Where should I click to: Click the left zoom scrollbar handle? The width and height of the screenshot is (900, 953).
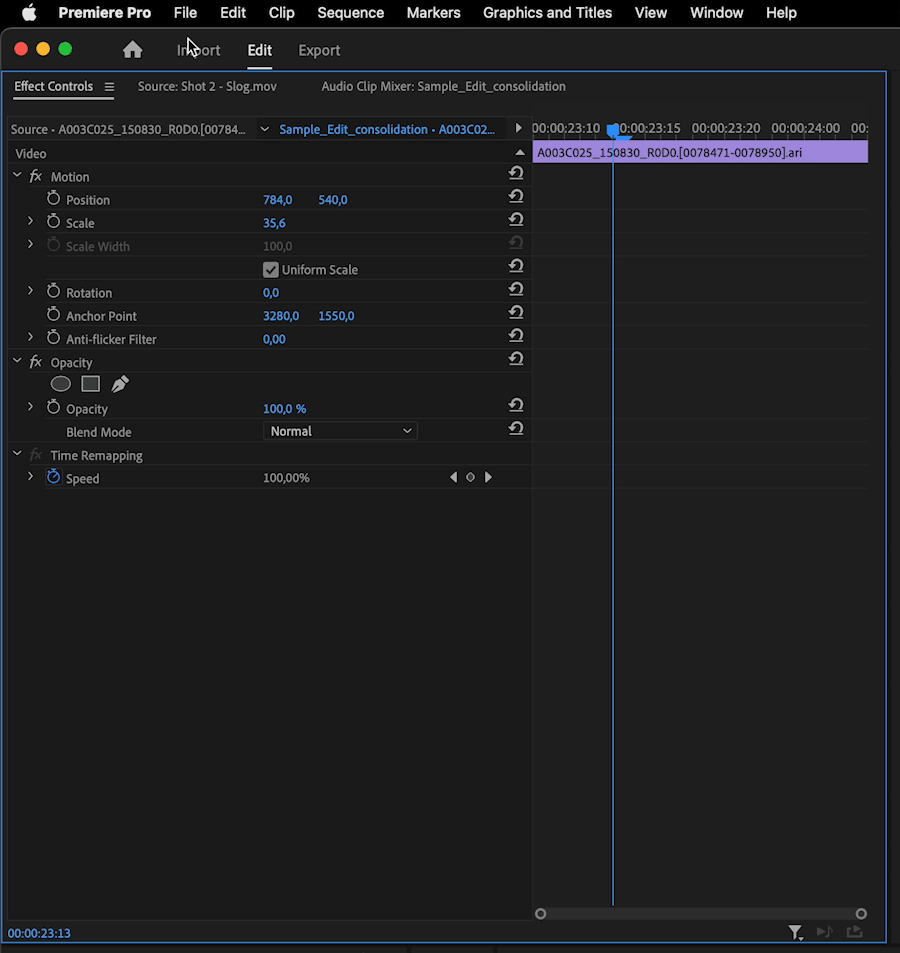coord(540,913)
